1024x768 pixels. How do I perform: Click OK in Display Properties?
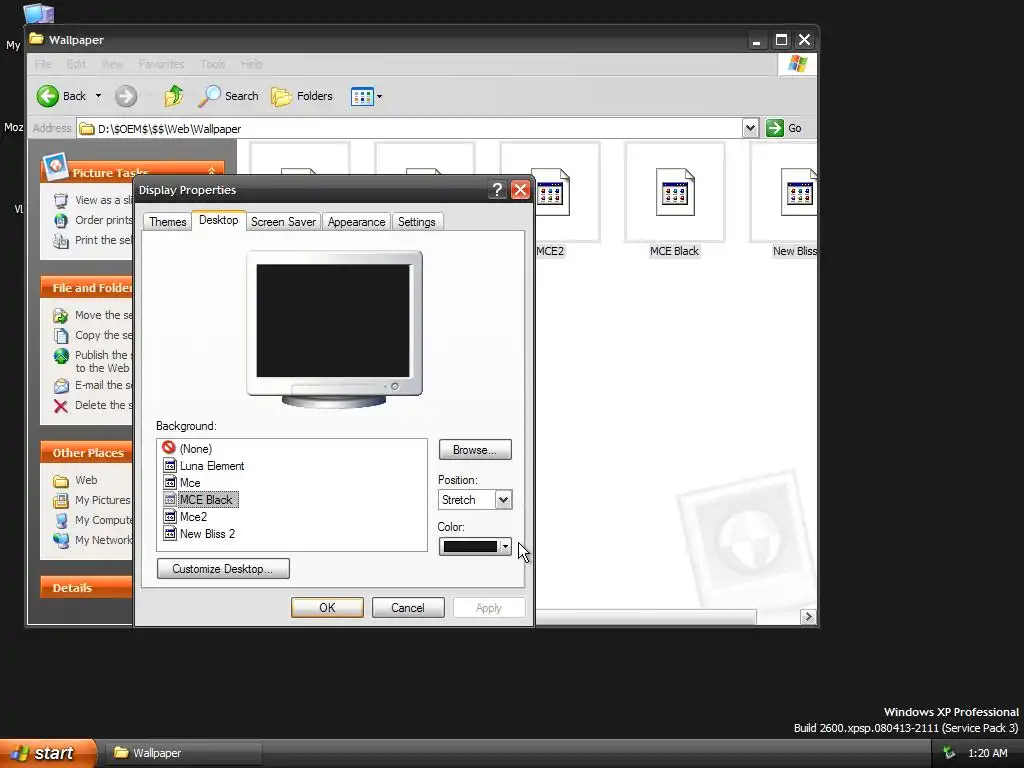pos(327,607)
